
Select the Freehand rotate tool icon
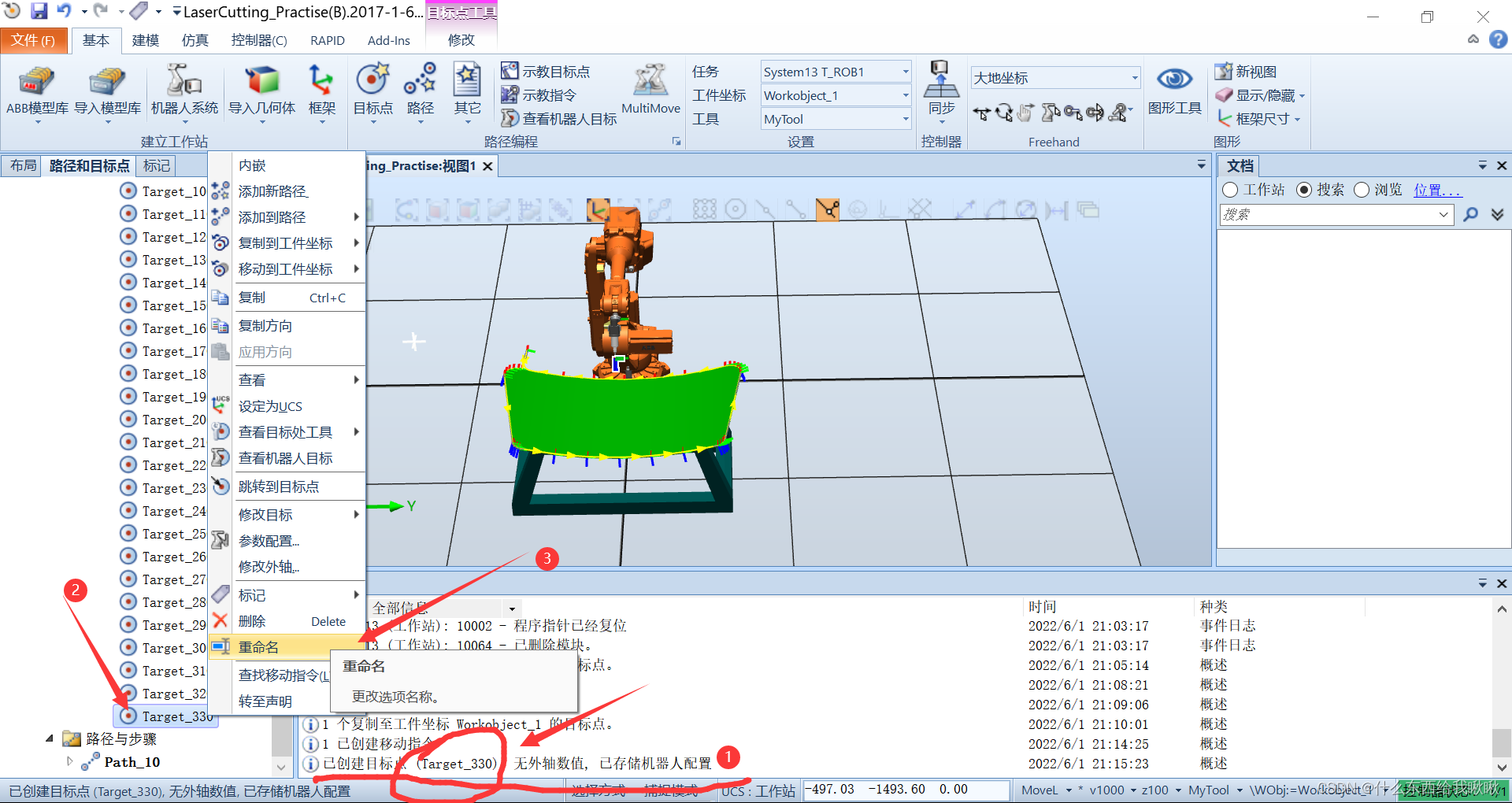tap(1004, 113)
